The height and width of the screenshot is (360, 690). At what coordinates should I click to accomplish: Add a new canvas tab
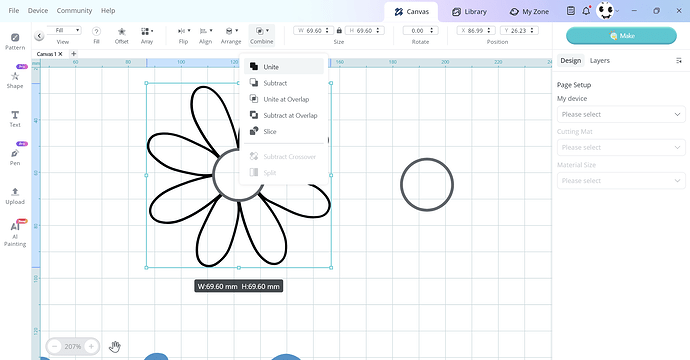click(73, 54)
